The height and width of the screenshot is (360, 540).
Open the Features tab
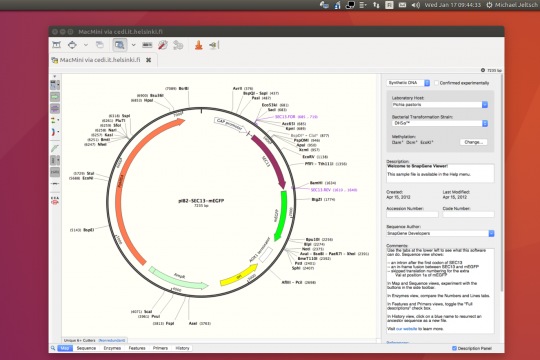pos(137,348)
